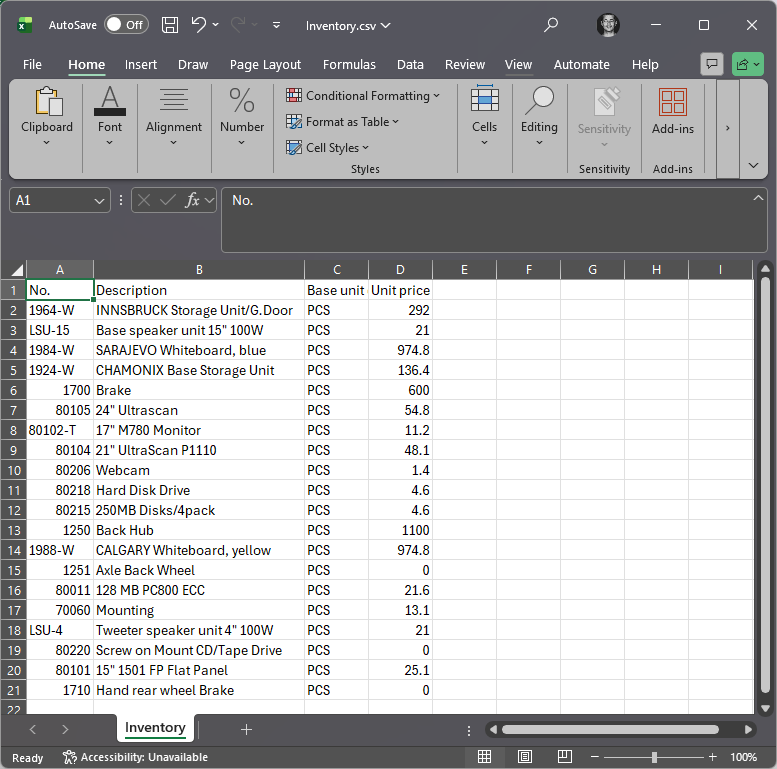Click the Select All corner triangle

click(x=16, y=270)
